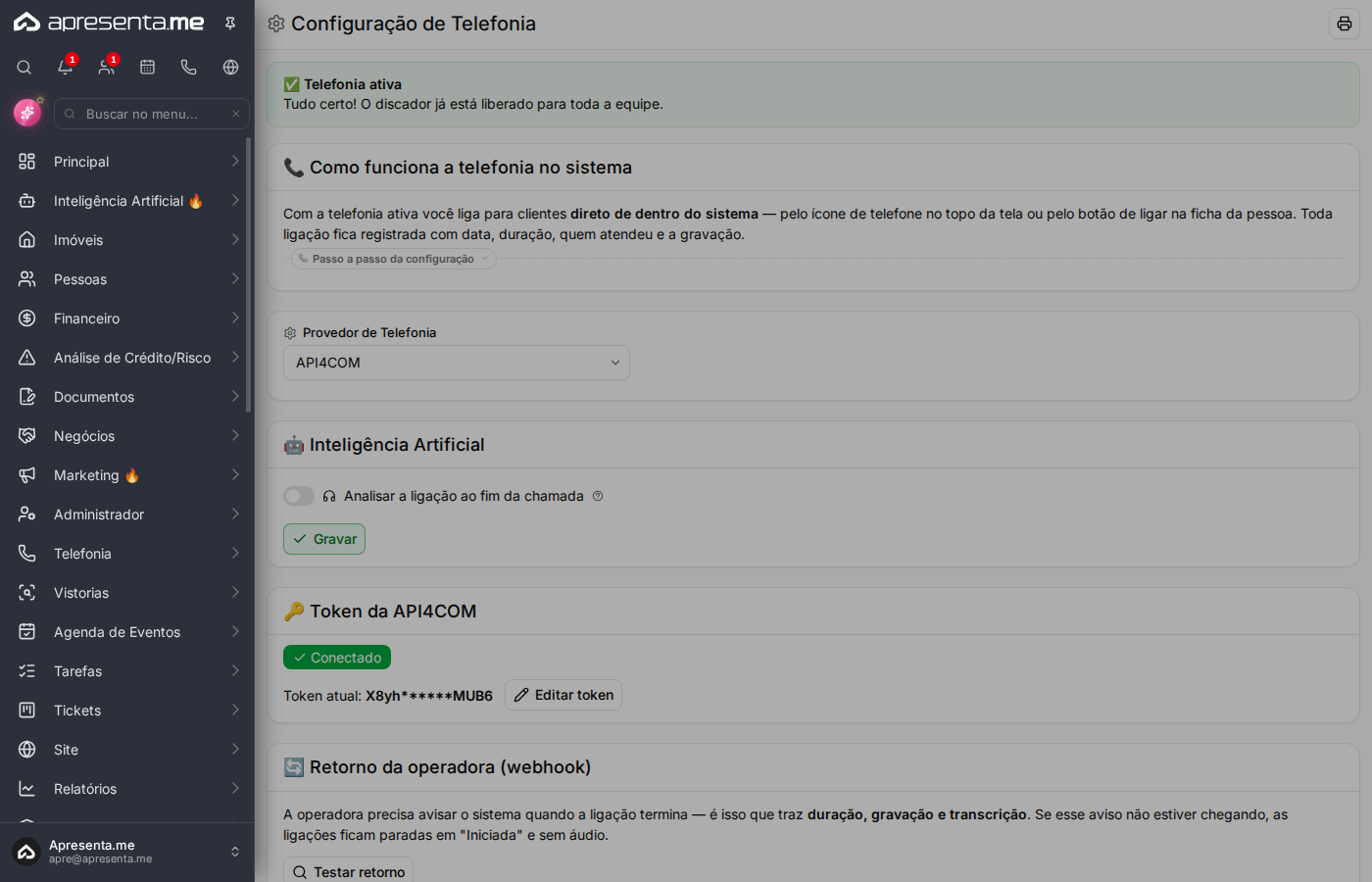This screenshot has height=882, width=1372.
Task: Open the globe icon in sidebar header
Action: coord(230,68)
